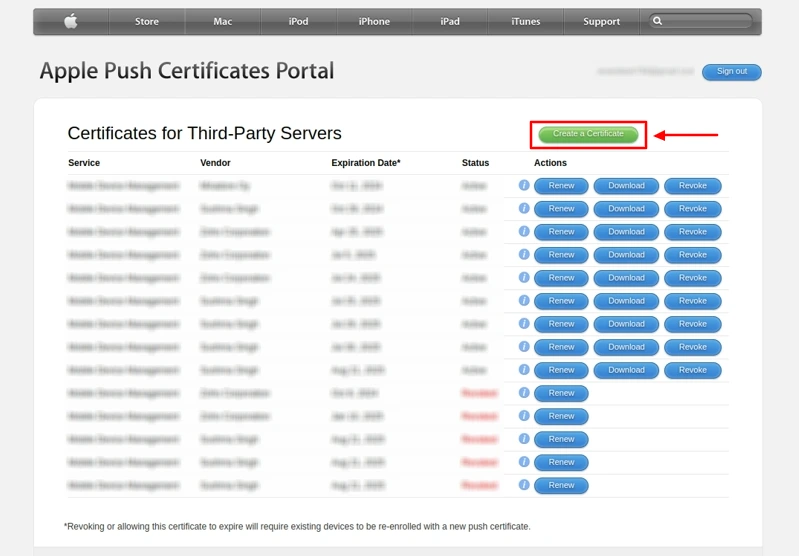The width and height of the screenshot is (799, 556).
Task: Open info icon in the ninth certificate row
Action: click(524, 369)
